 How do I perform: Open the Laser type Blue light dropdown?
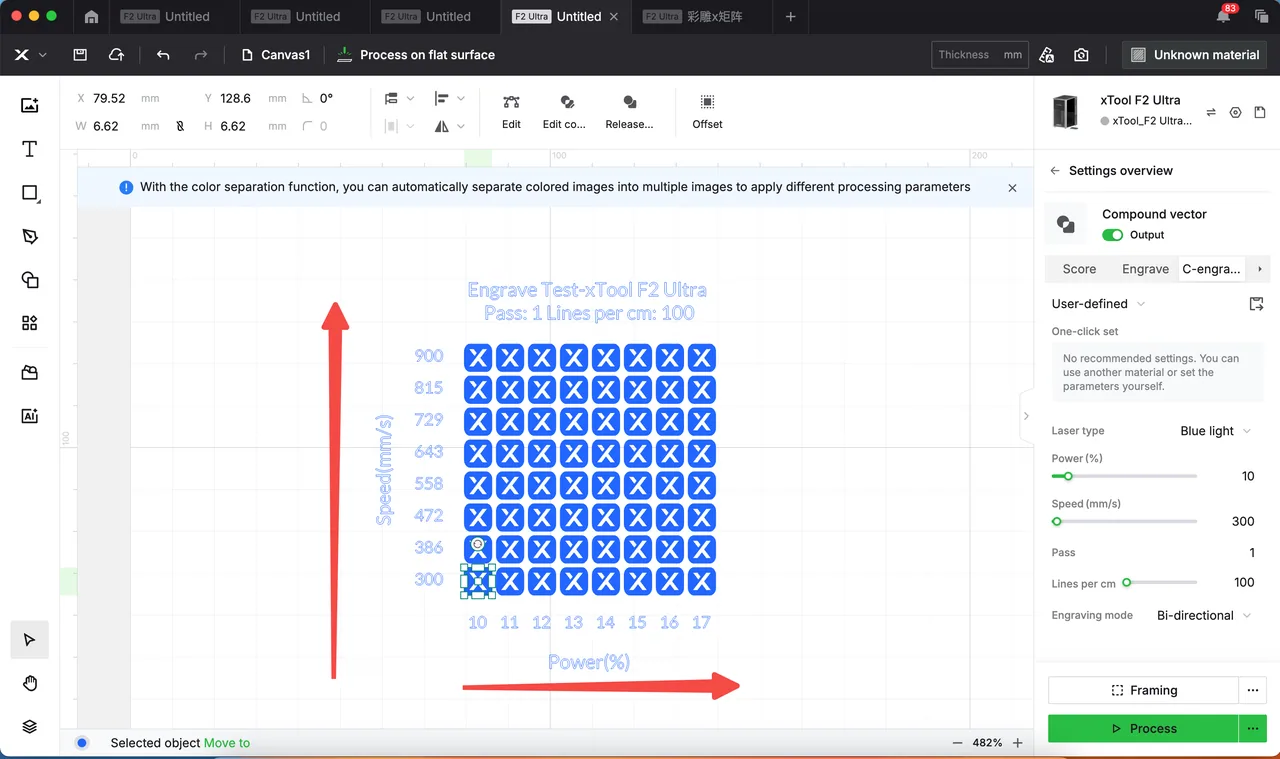[1215, 431]
